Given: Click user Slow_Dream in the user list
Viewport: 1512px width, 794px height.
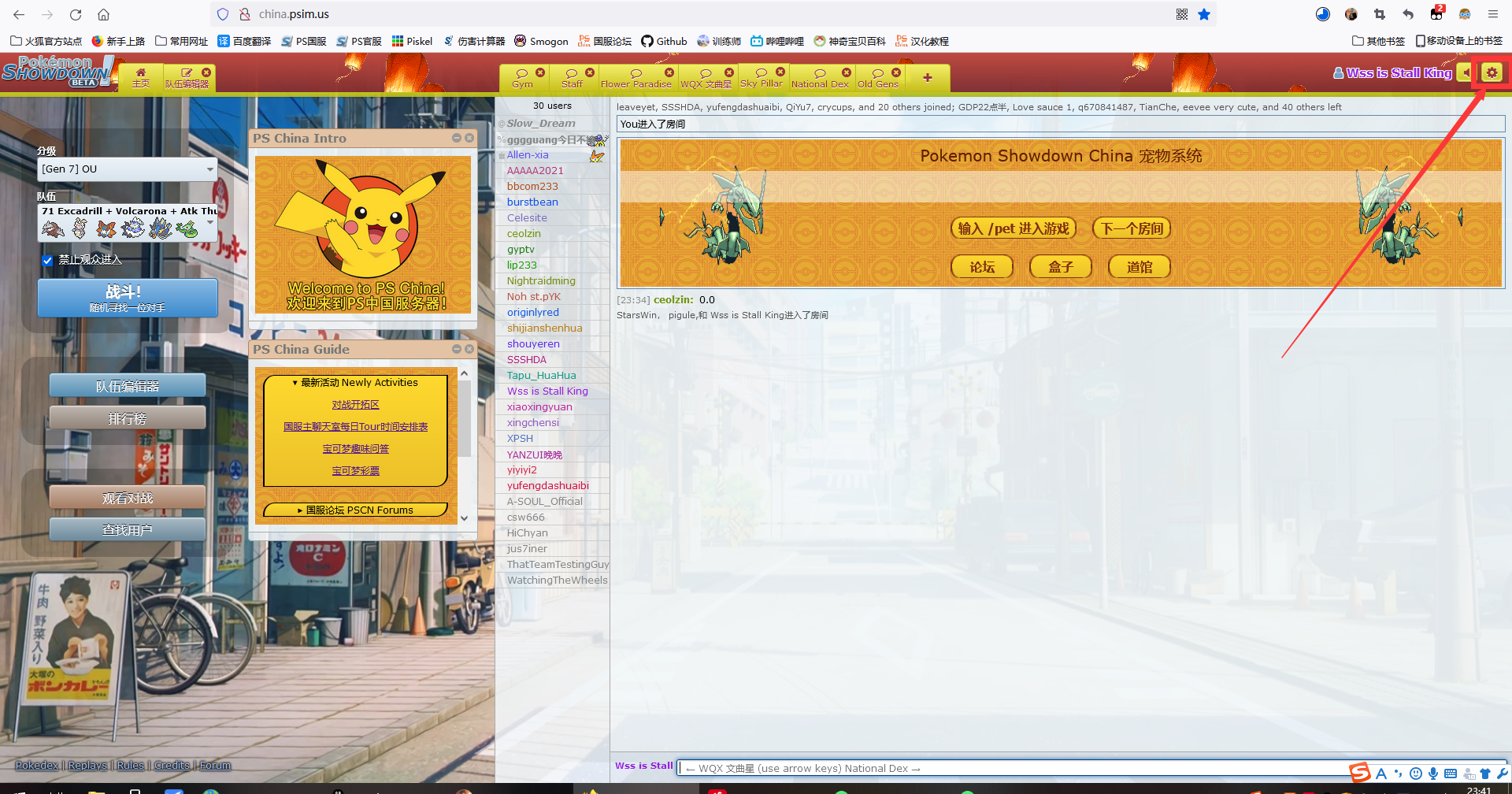Looking at the screenshot, I should pyautogui.click(x=541, y=123).
